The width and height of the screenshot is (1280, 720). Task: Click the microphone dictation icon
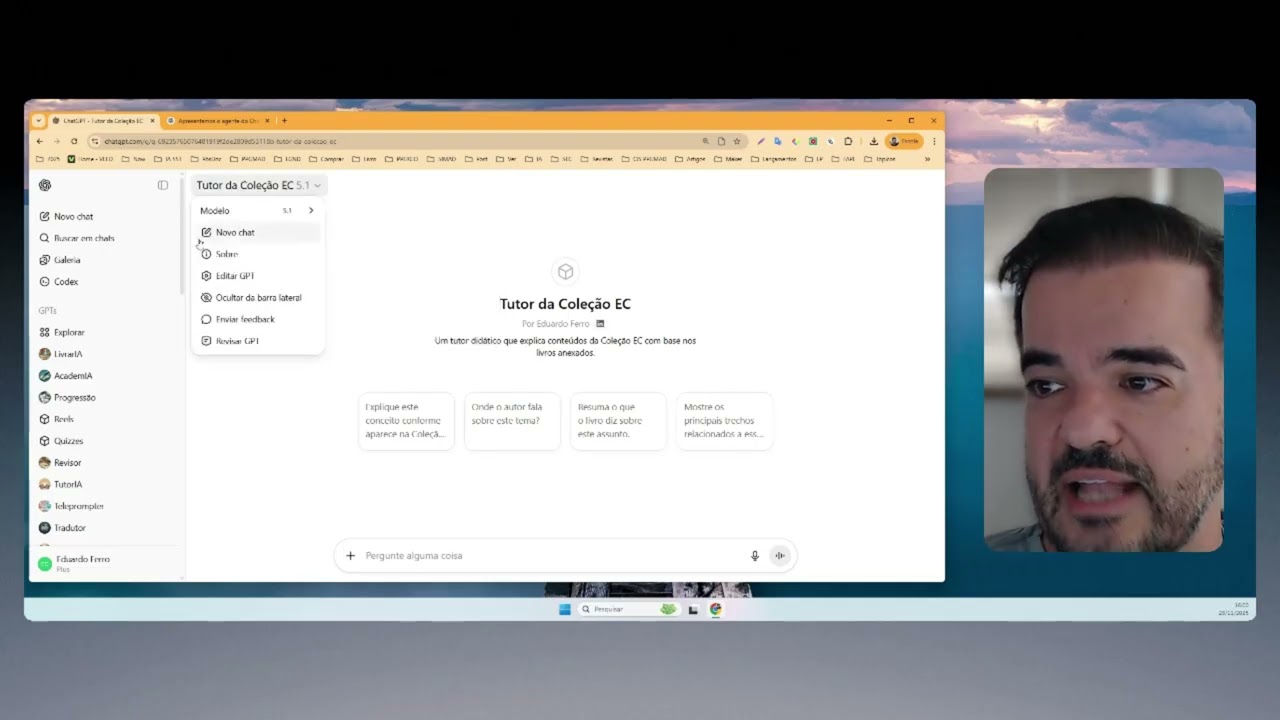pos(755,556)
